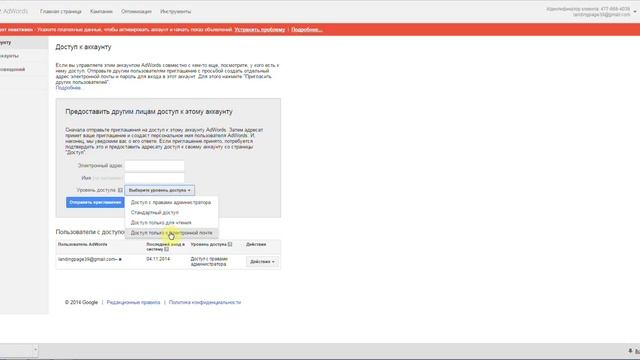Viewport: 640px width, 360px height.
Task: Click help icon next to Уровень доступа label in form
Action: [120, 190]
